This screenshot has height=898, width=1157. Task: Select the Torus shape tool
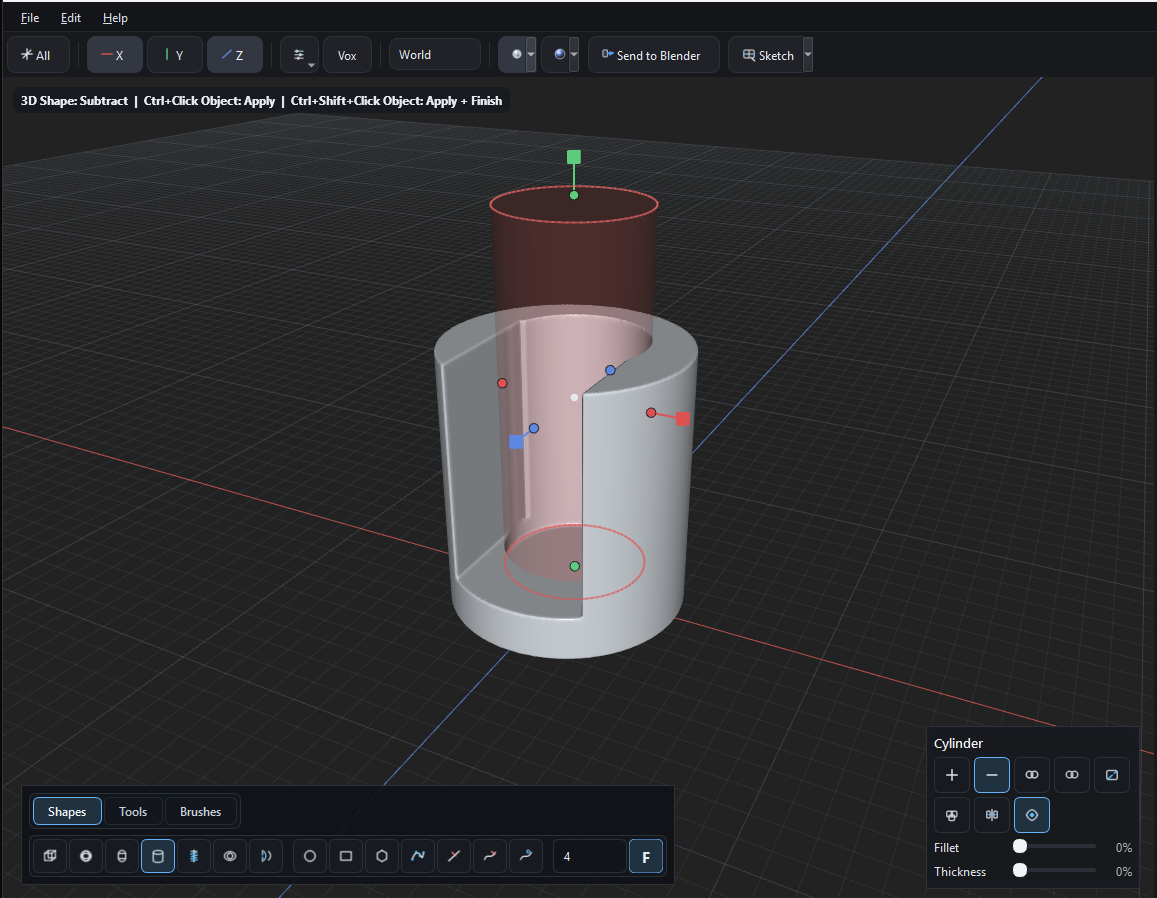click(x=229, y=856)
